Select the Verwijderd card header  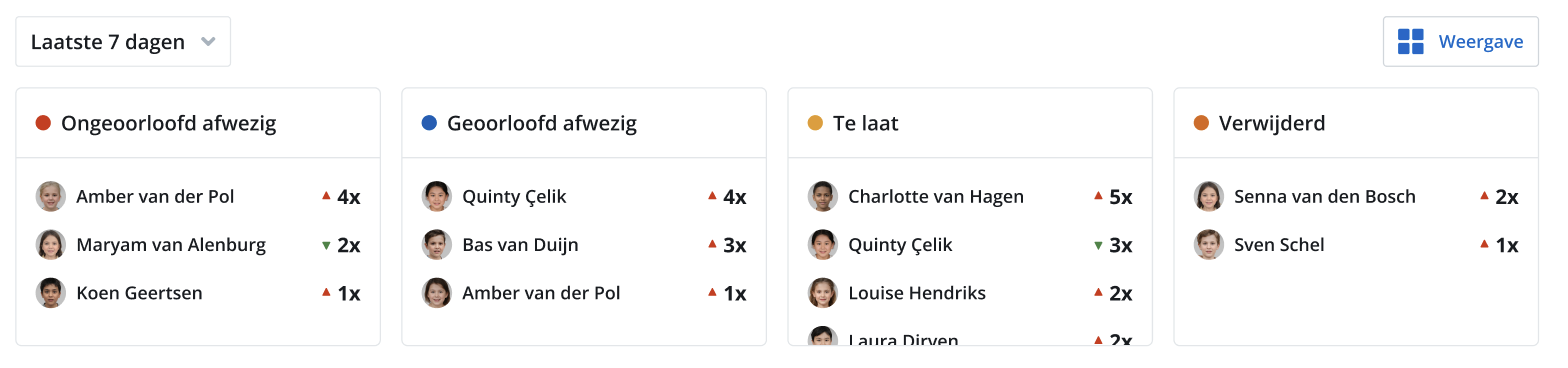point(1356,123)
